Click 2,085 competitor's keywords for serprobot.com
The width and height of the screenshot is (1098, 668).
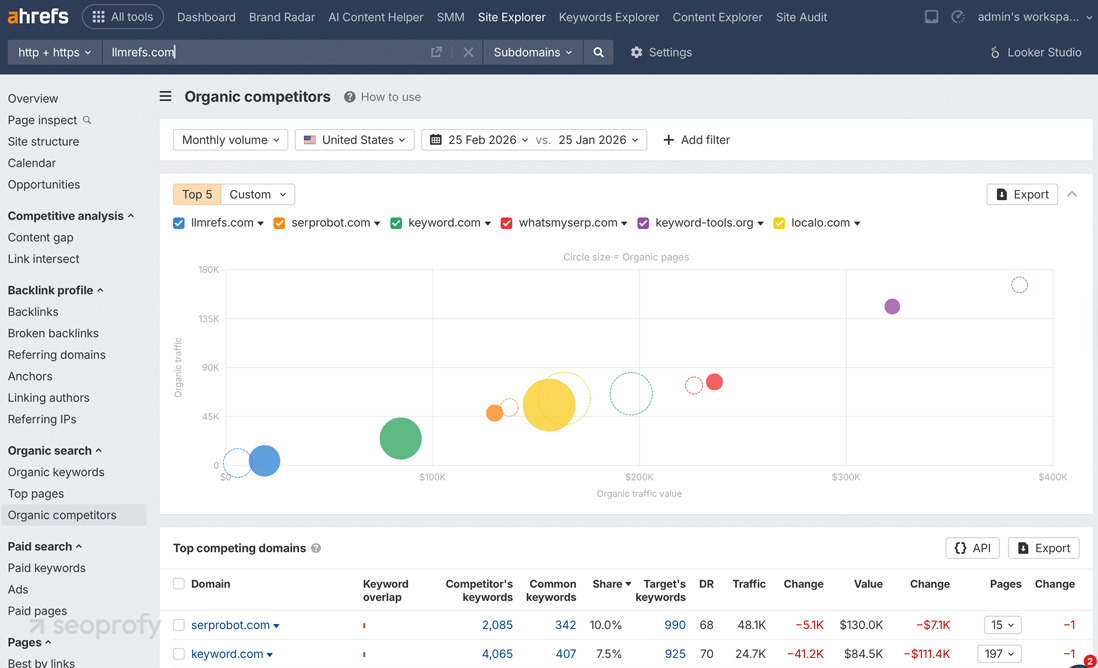click(x=497, y=625)
